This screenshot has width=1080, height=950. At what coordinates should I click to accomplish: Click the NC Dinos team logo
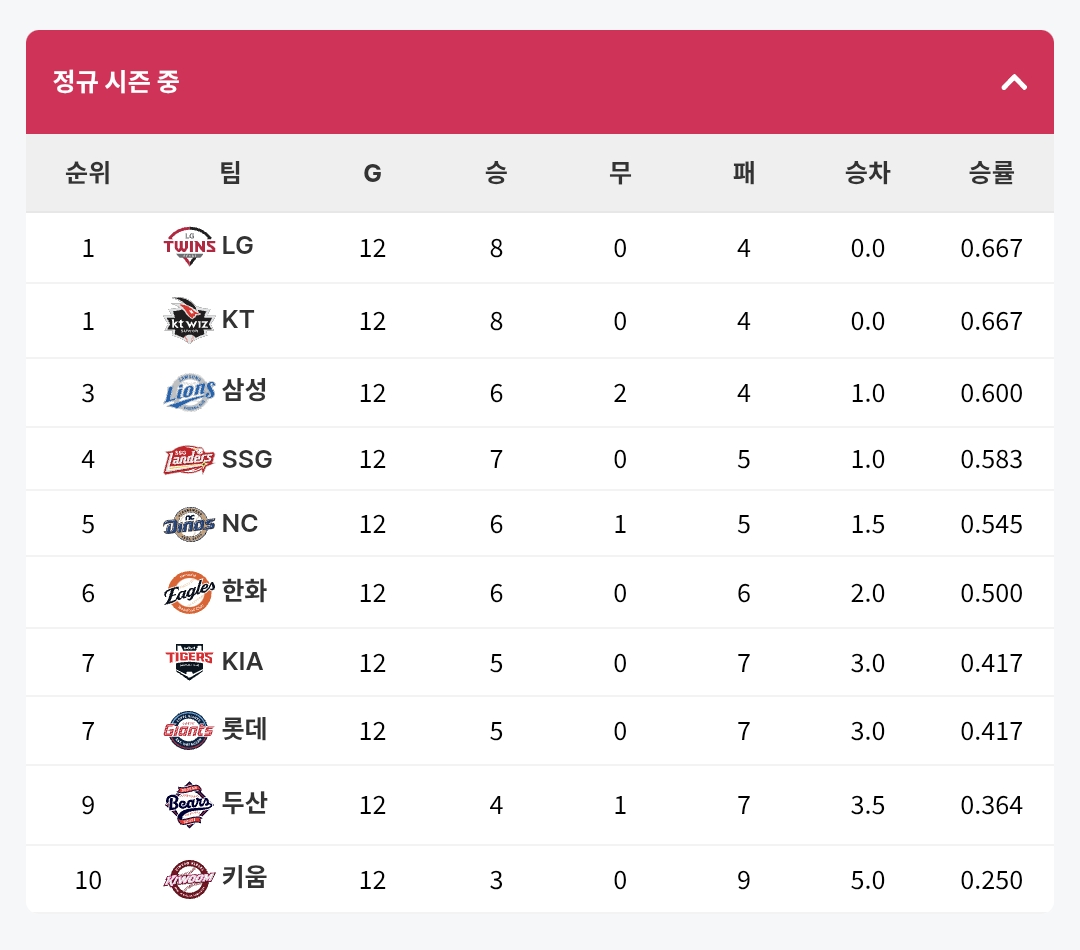coord(189,524)
